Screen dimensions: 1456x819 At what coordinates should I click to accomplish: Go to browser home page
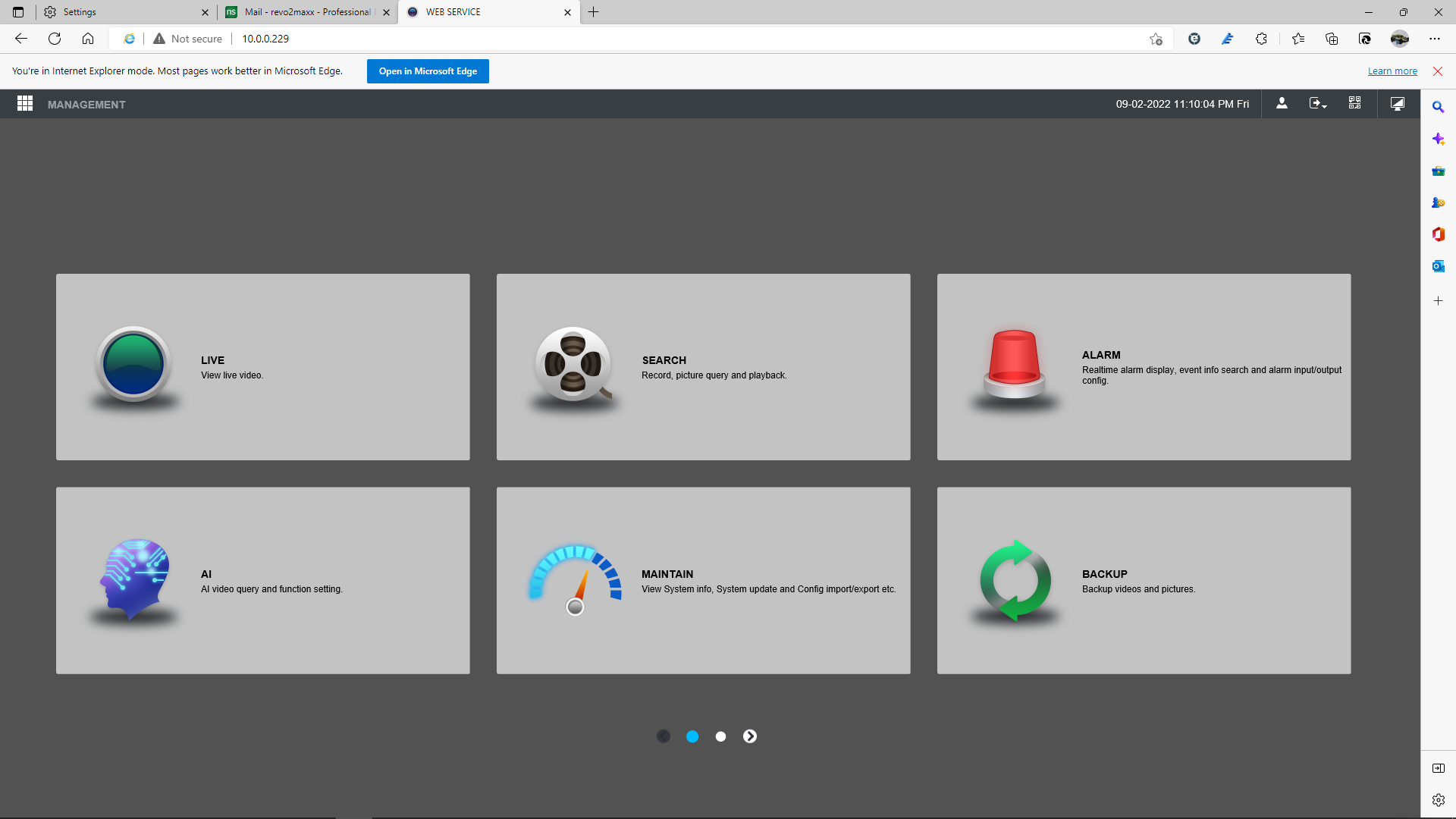pos(88,39)
